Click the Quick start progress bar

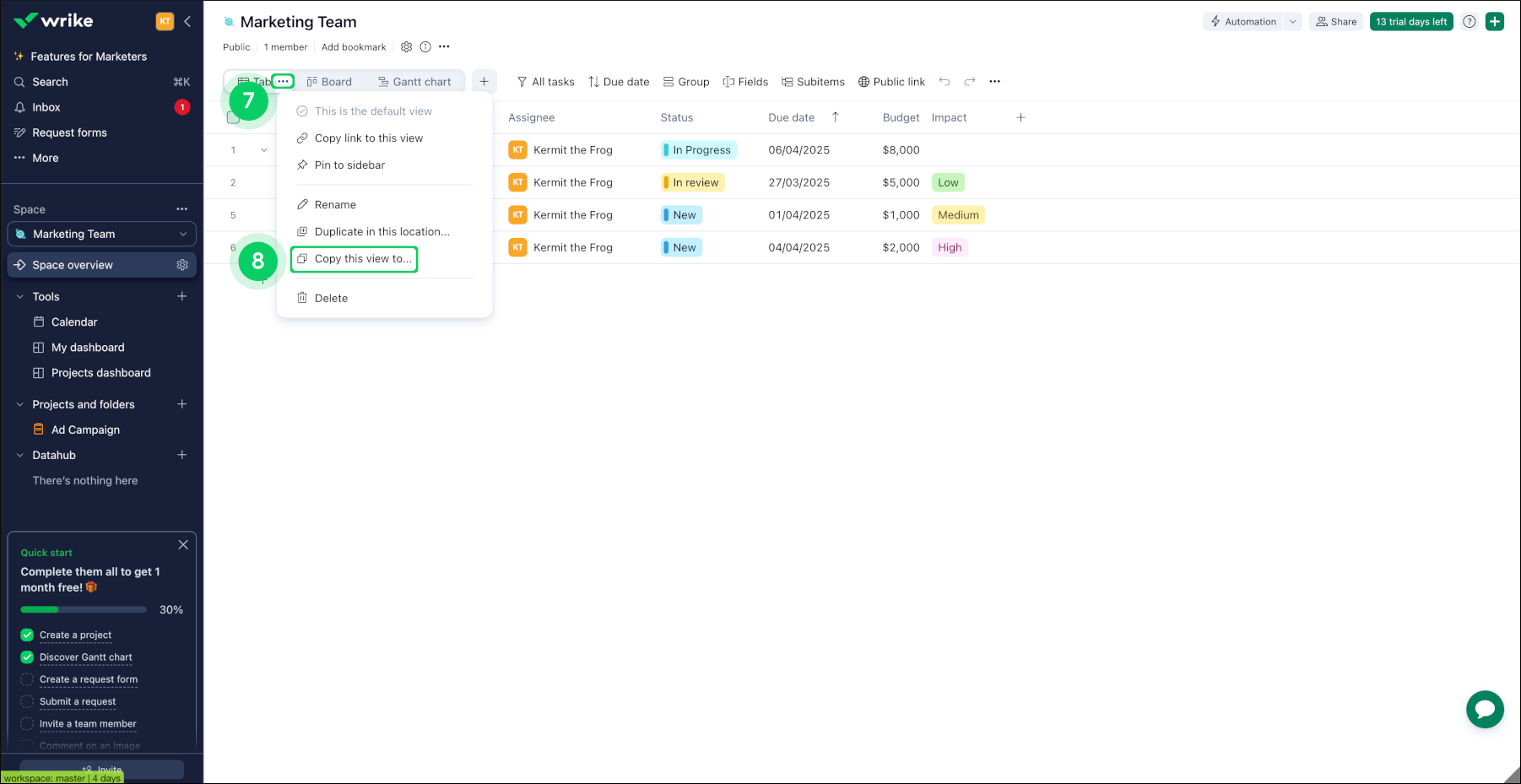click(83, 609)
